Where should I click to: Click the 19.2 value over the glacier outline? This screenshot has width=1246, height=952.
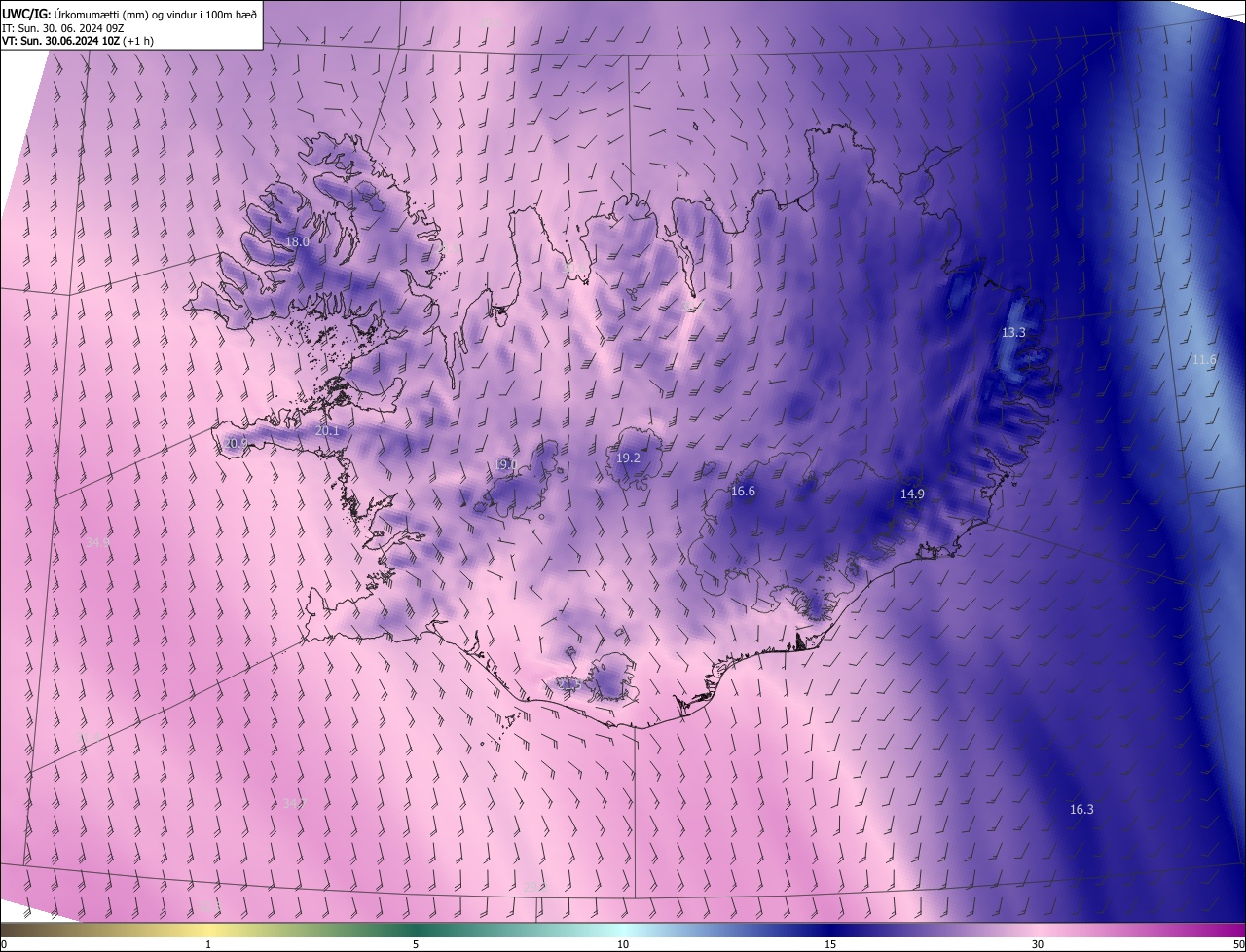[x=629, y=458]
